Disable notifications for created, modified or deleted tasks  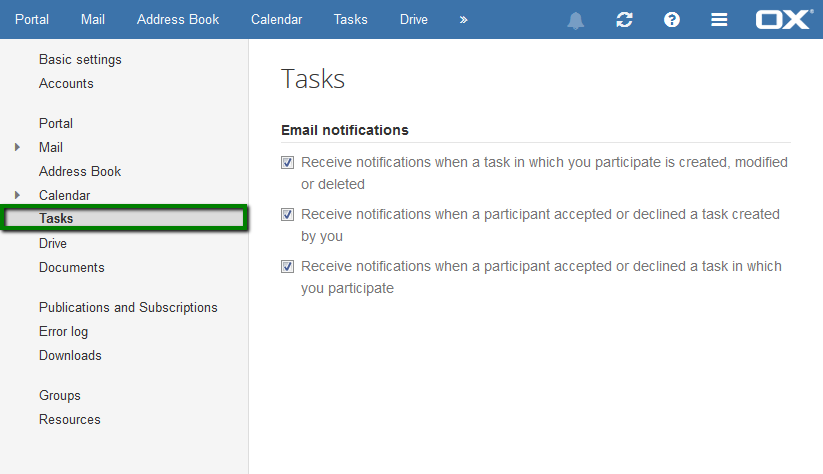(287, 163)
